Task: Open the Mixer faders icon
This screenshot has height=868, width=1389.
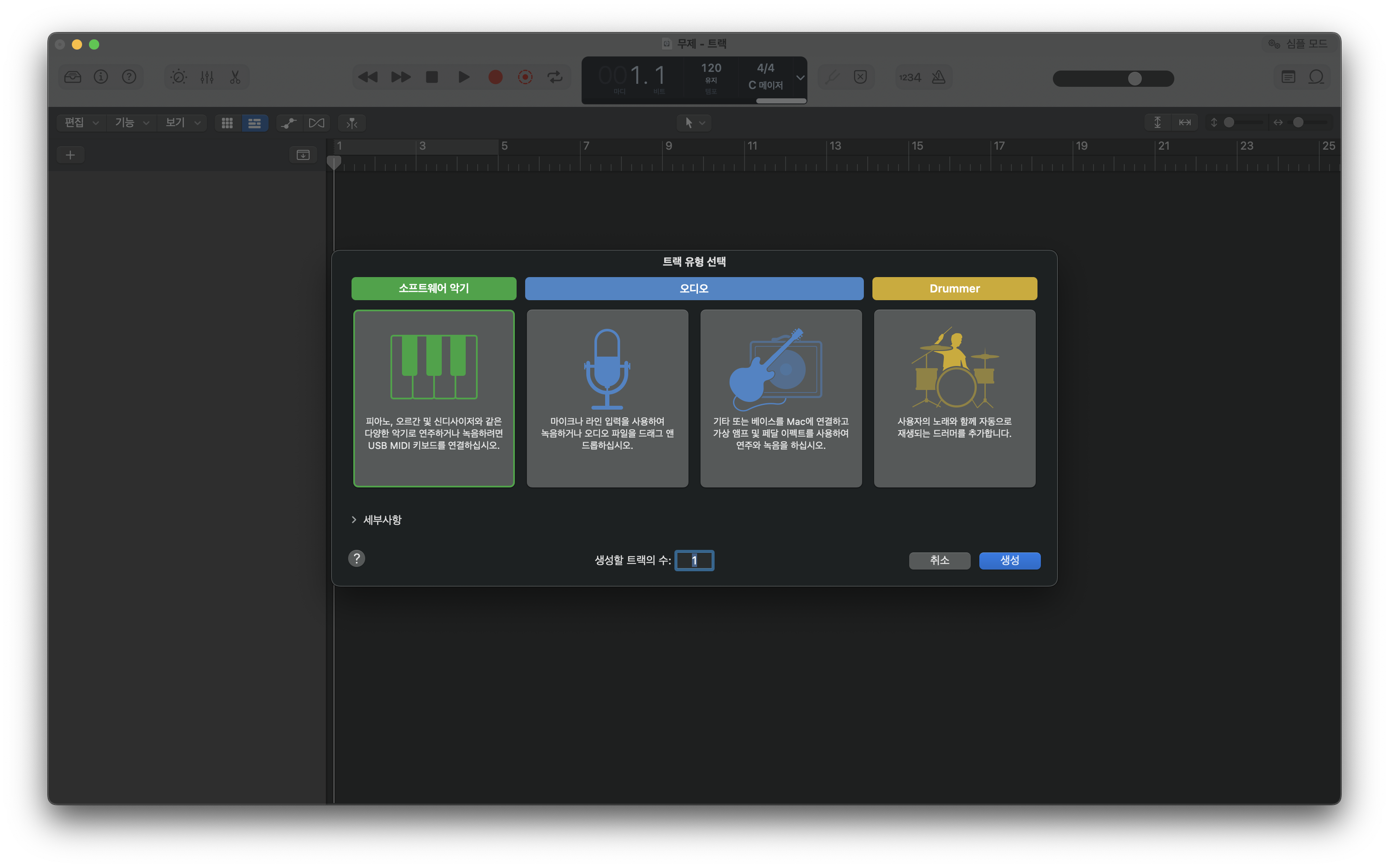Action: pyautogui.click(x=207, y=77)
